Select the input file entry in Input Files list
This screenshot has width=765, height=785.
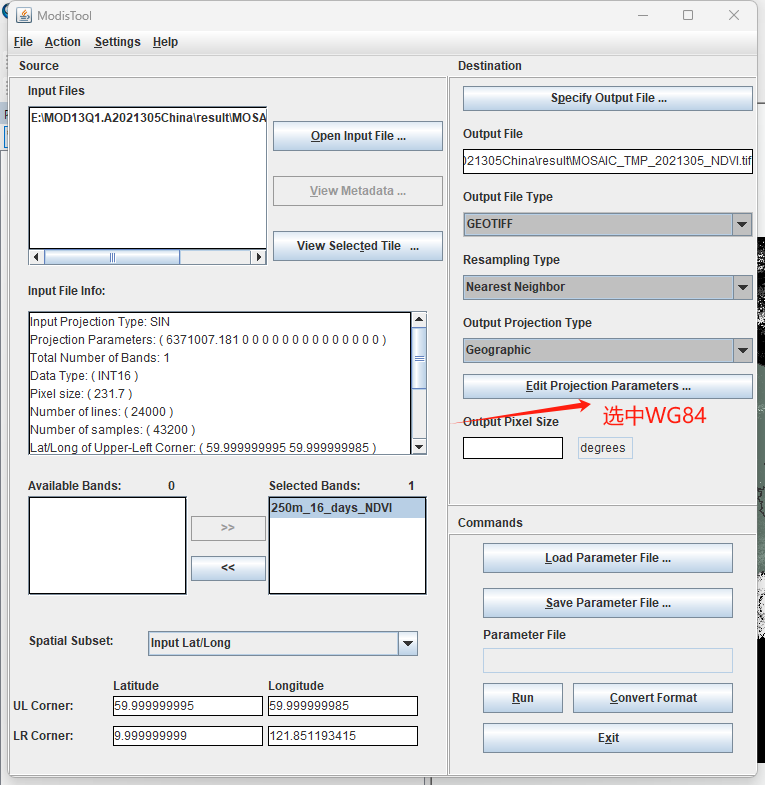(148, 118)
